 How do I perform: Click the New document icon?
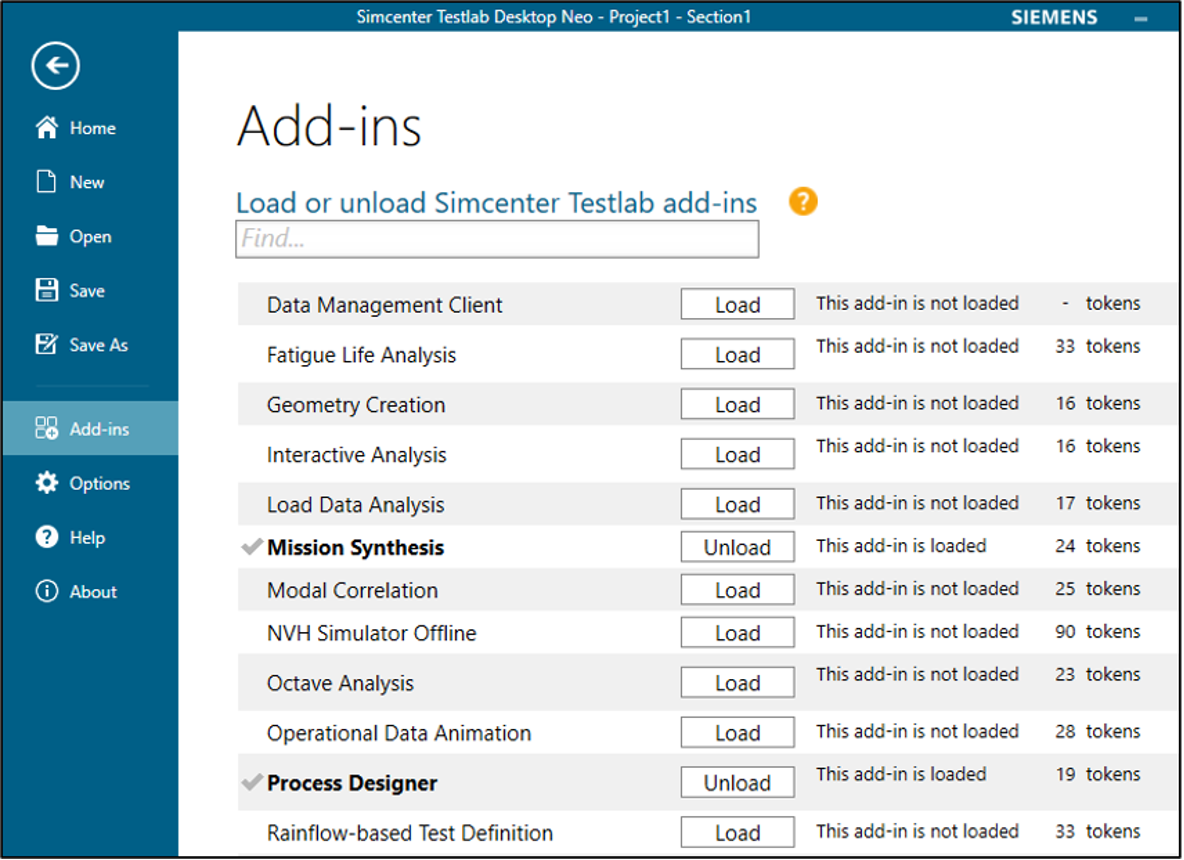pos(46,182)
